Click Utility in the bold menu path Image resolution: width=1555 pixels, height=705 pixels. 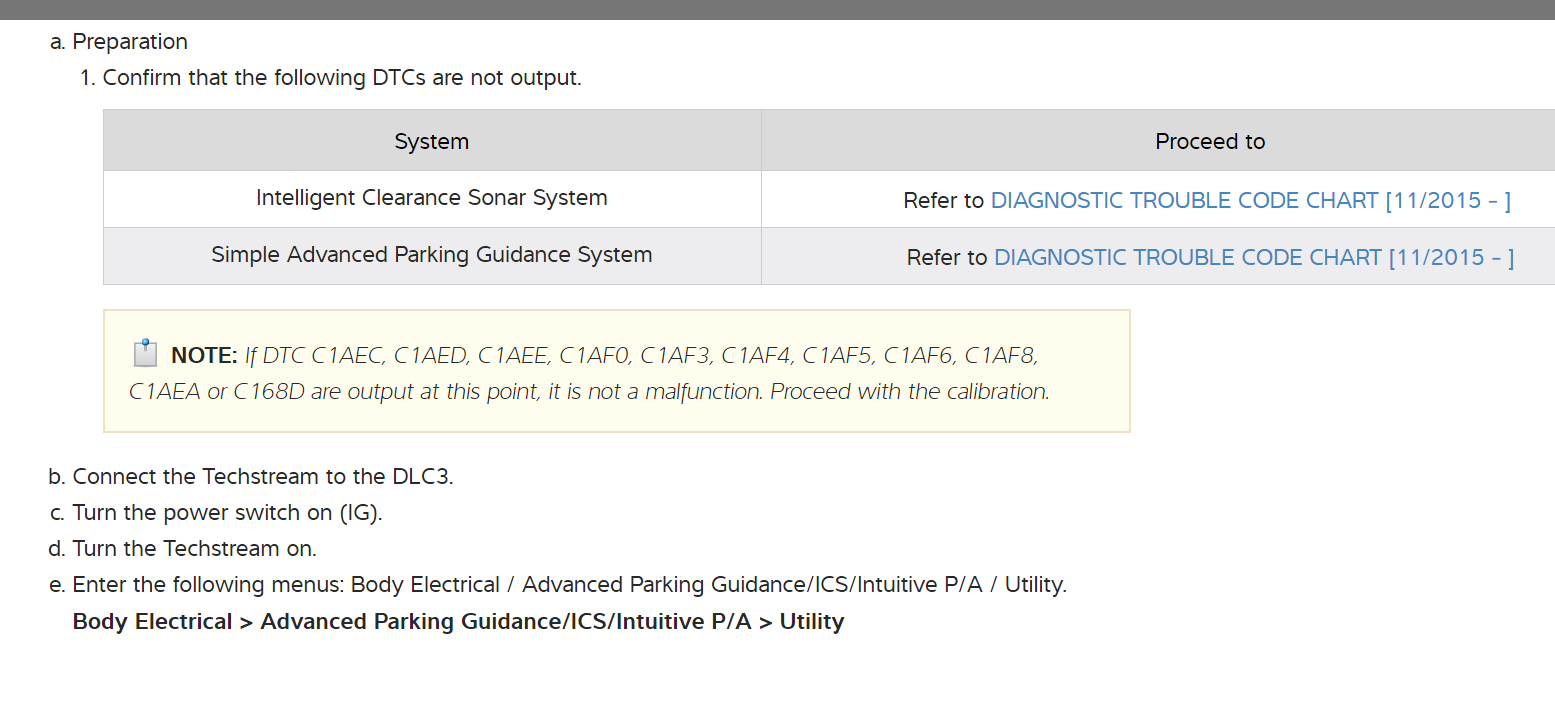tap(811, 622)
